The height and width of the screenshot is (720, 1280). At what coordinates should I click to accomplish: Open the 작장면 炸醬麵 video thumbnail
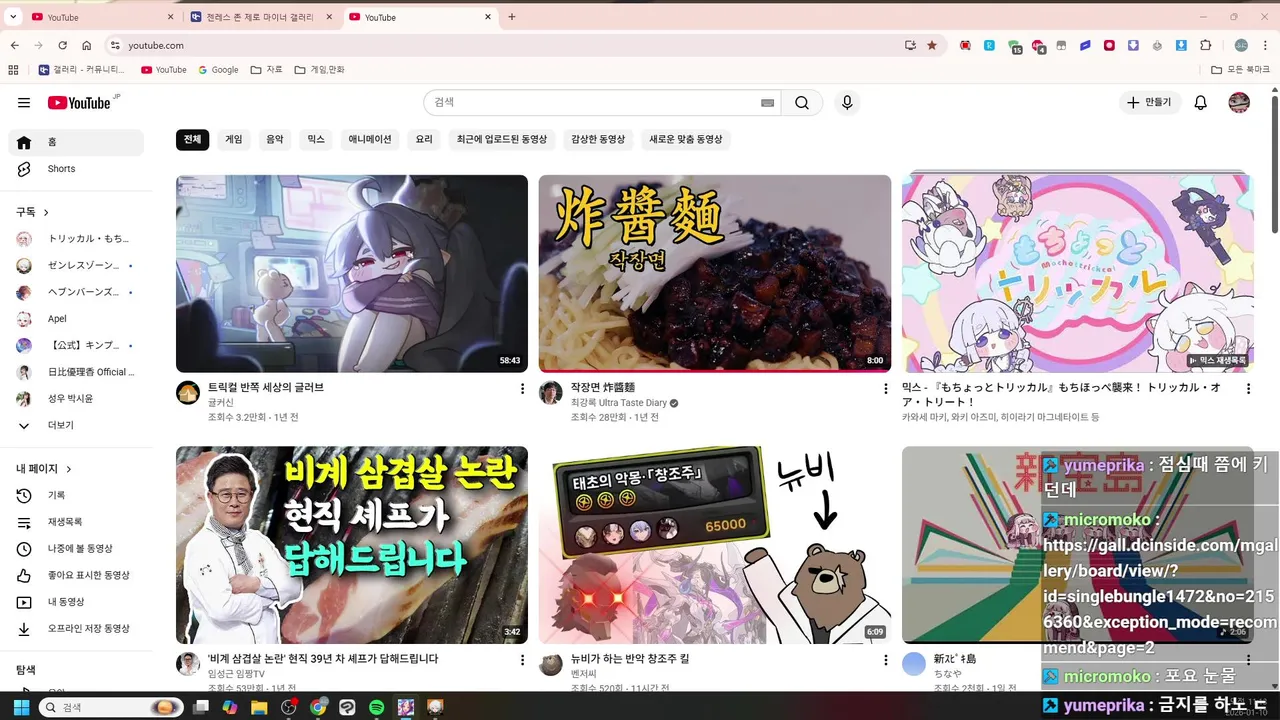point(715,274)
